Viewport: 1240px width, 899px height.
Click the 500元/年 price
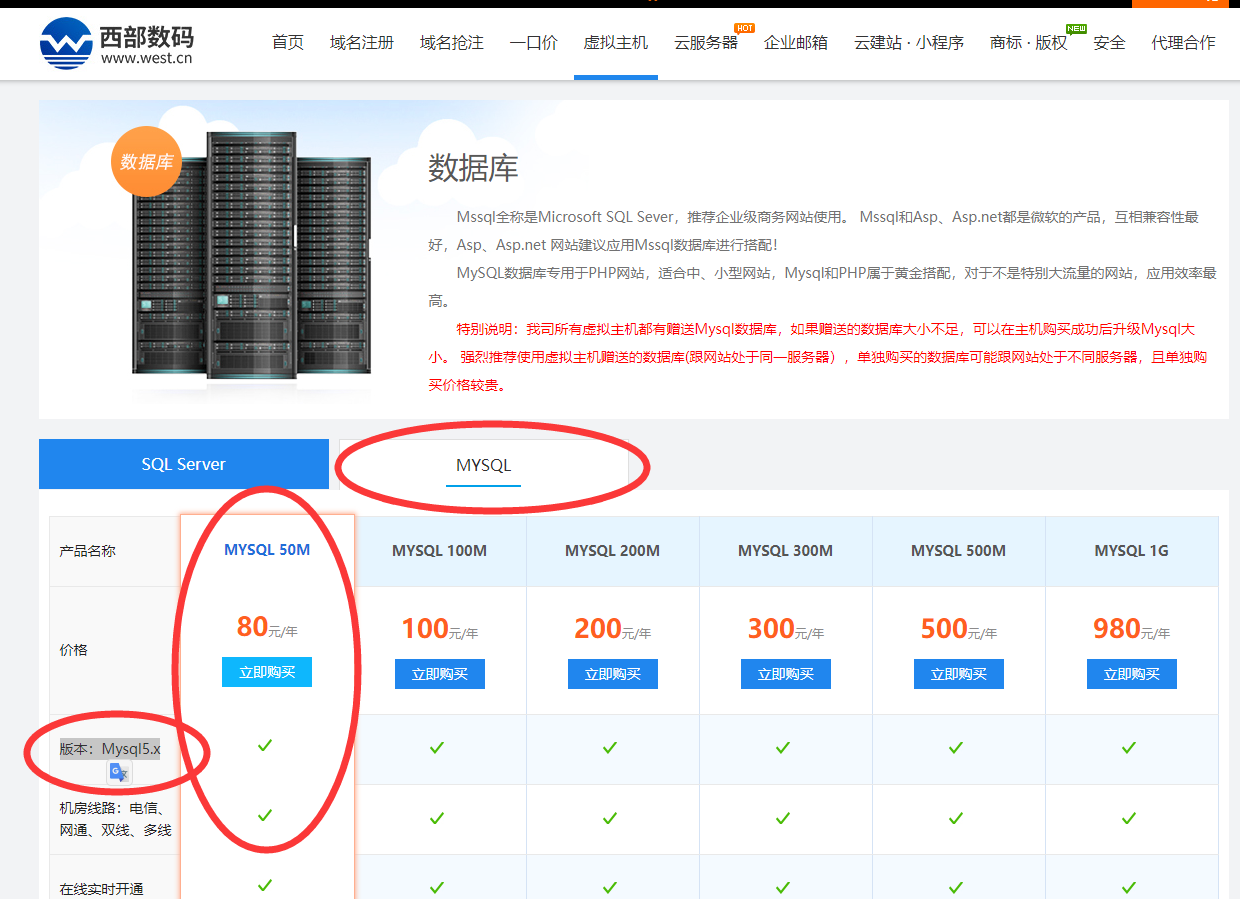coord(959,629)
